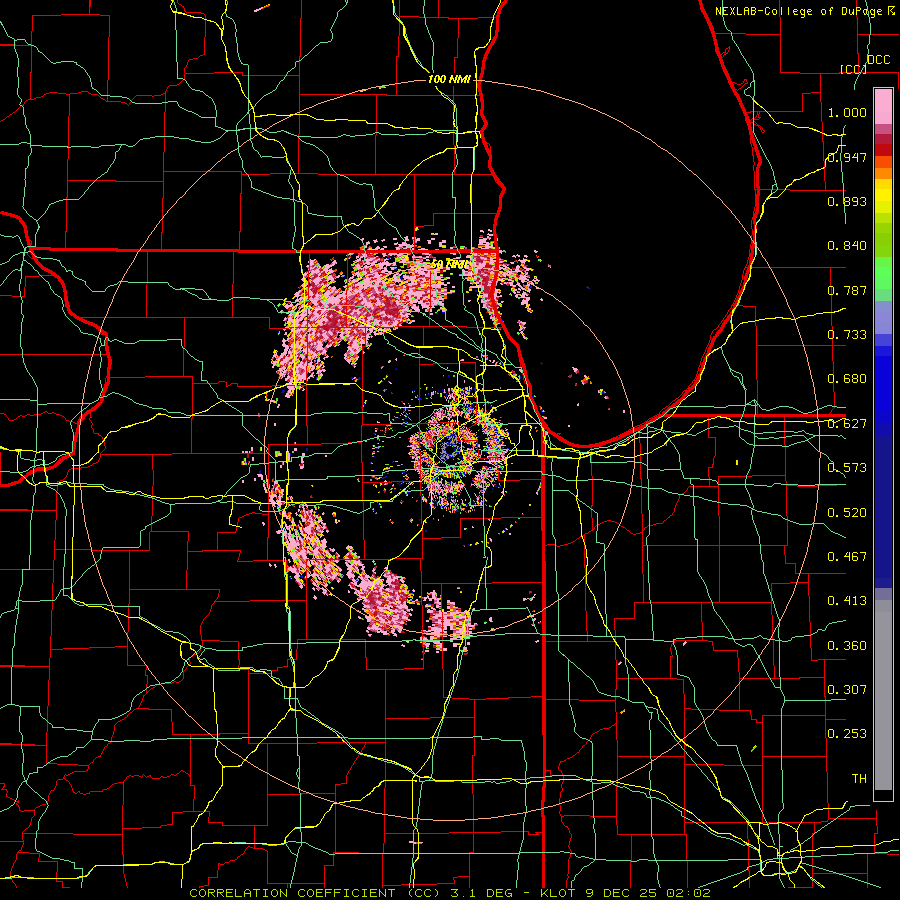Image resolution: width=900 pixels, height=900 pixels.
Task: Click the 0.787 scale value
Action: tap(847, 290)
